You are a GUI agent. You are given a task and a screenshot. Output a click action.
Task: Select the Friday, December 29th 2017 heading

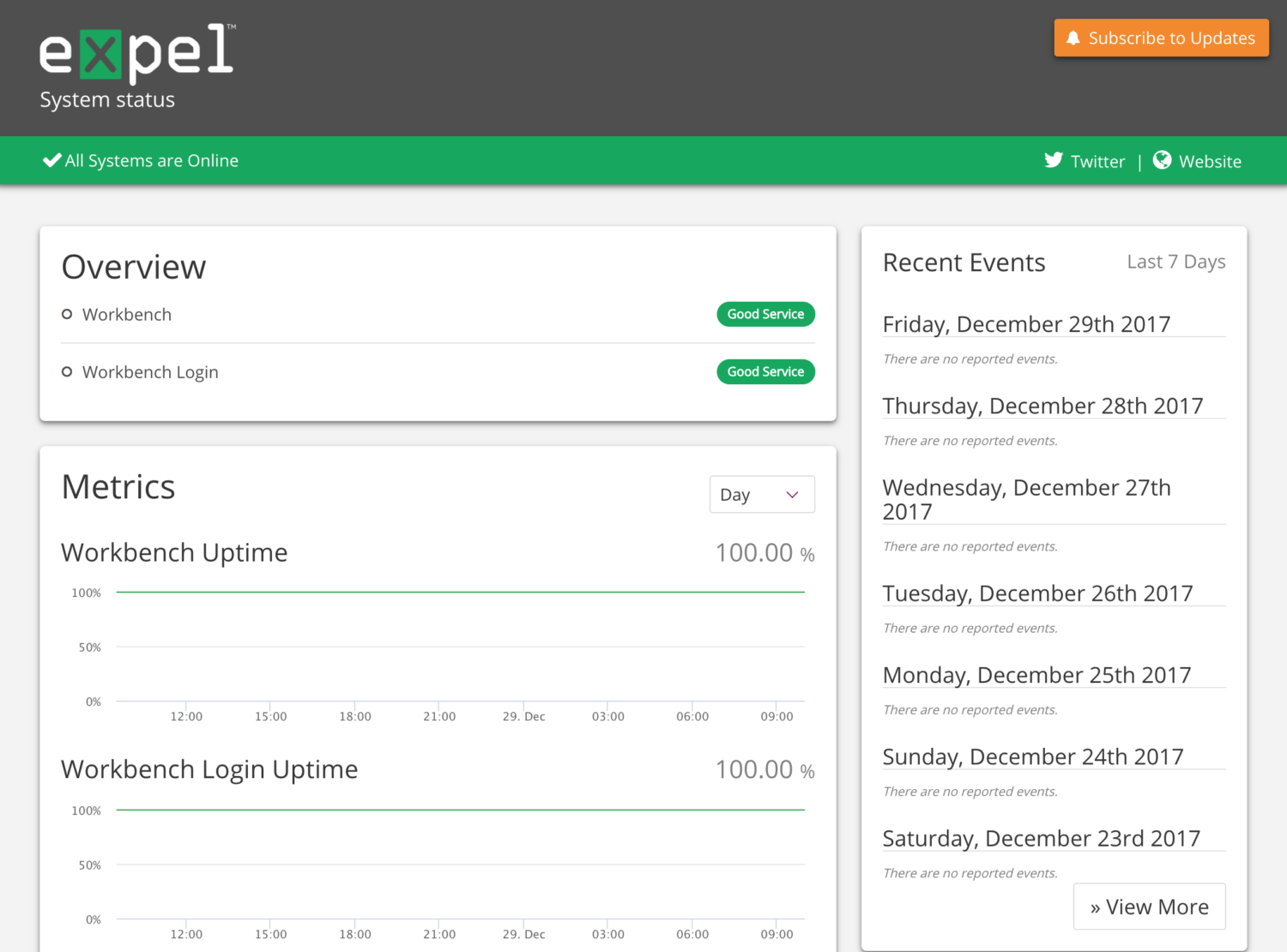(x=1026, y=323)
